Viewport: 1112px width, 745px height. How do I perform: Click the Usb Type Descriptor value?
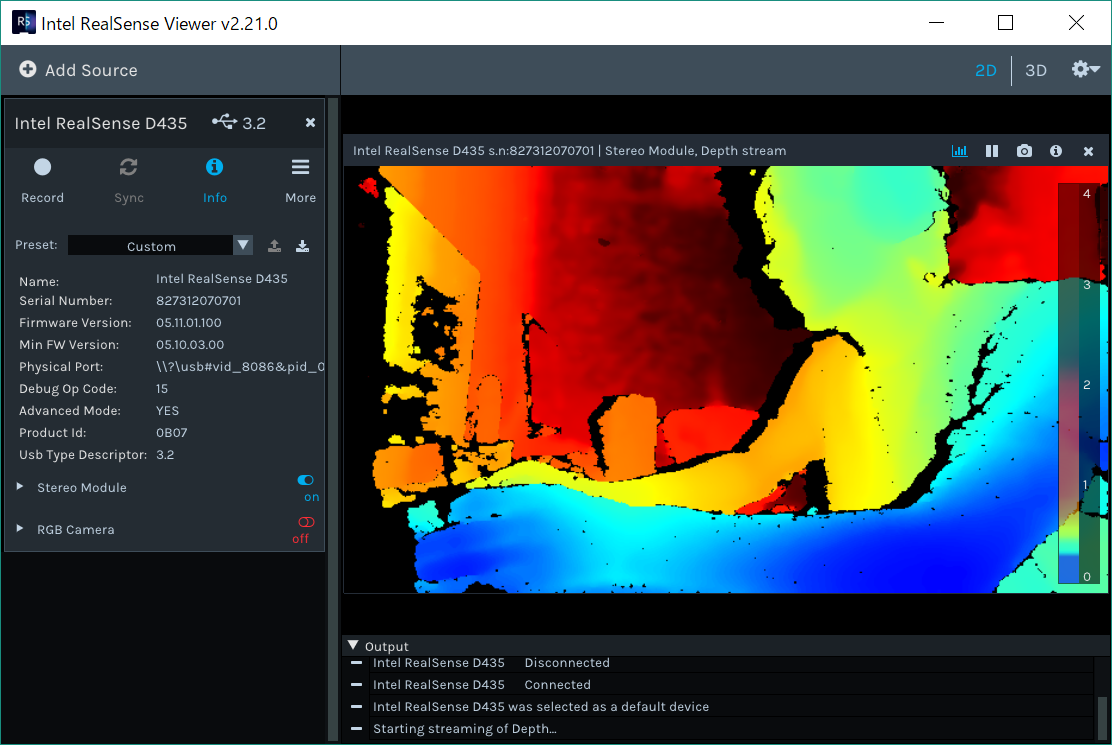[165, 454]
